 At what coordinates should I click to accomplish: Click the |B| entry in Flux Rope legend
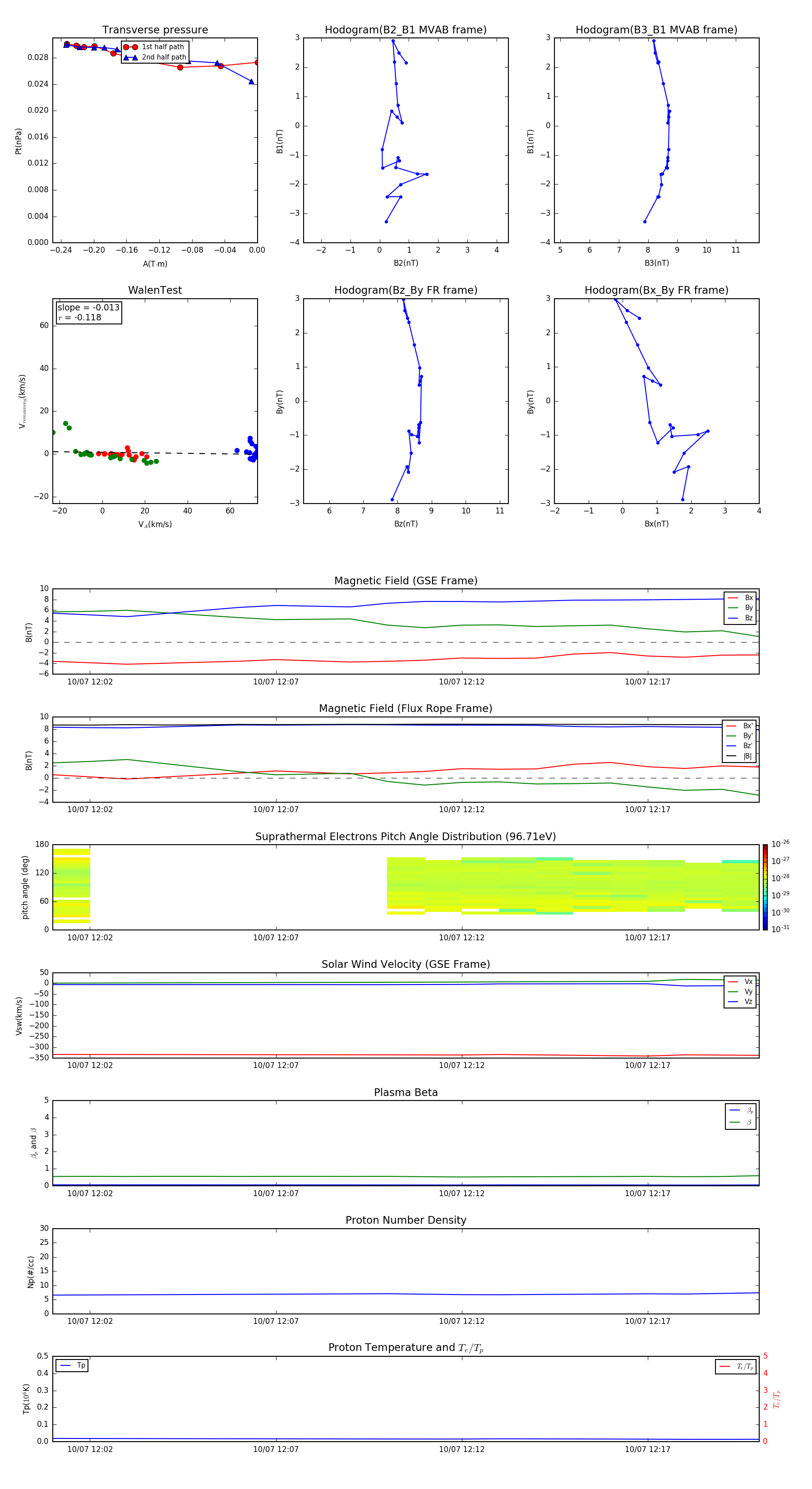click(739, 757)
